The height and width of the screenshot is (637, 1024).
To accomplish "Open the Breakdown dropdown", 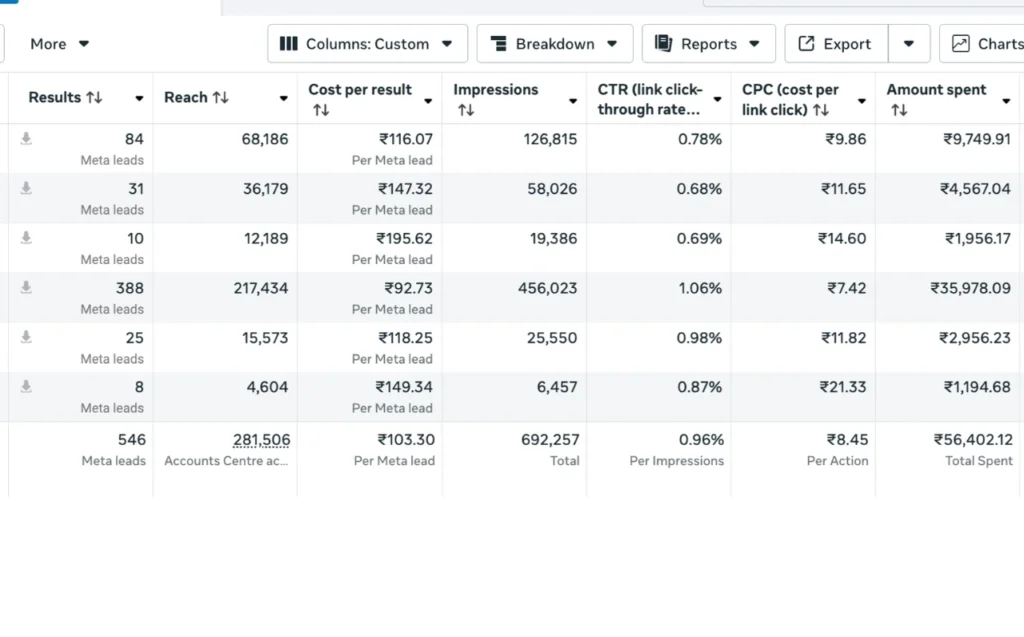I will tap(554, 44).
